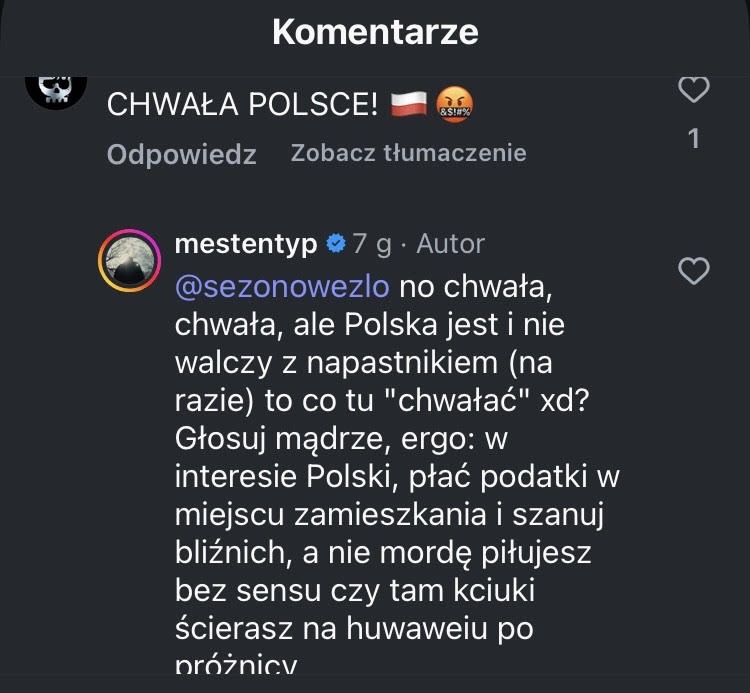Select the CHWAŁA POLSCE! comment text
This screenshot has width=750, height=693.
click(x=240, y=104)
